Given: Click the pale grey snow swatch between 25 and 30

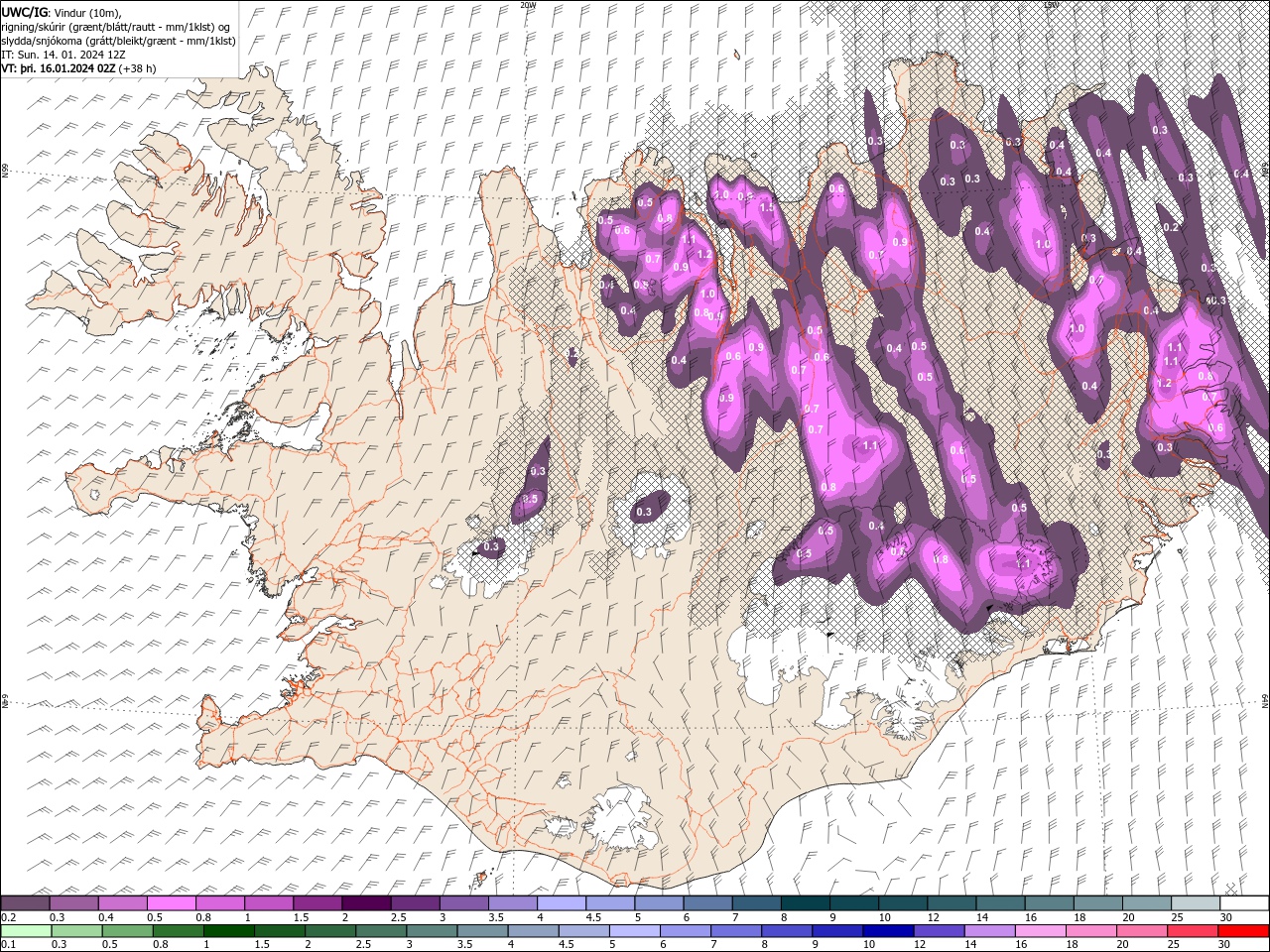Looking at the screenshot, I should (1195, 902).
